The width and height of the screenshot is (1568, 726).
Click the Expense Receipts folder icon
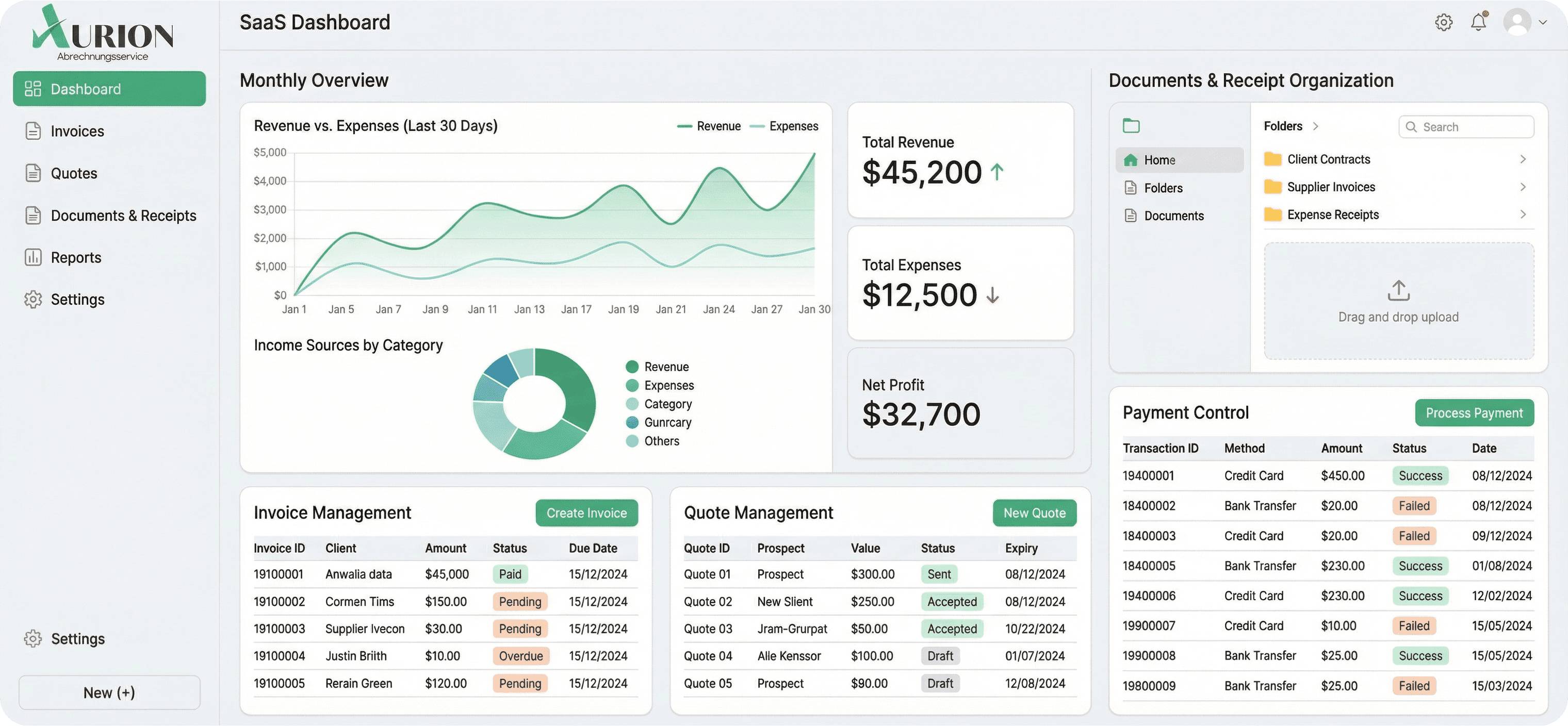[x=1273, y=214]
